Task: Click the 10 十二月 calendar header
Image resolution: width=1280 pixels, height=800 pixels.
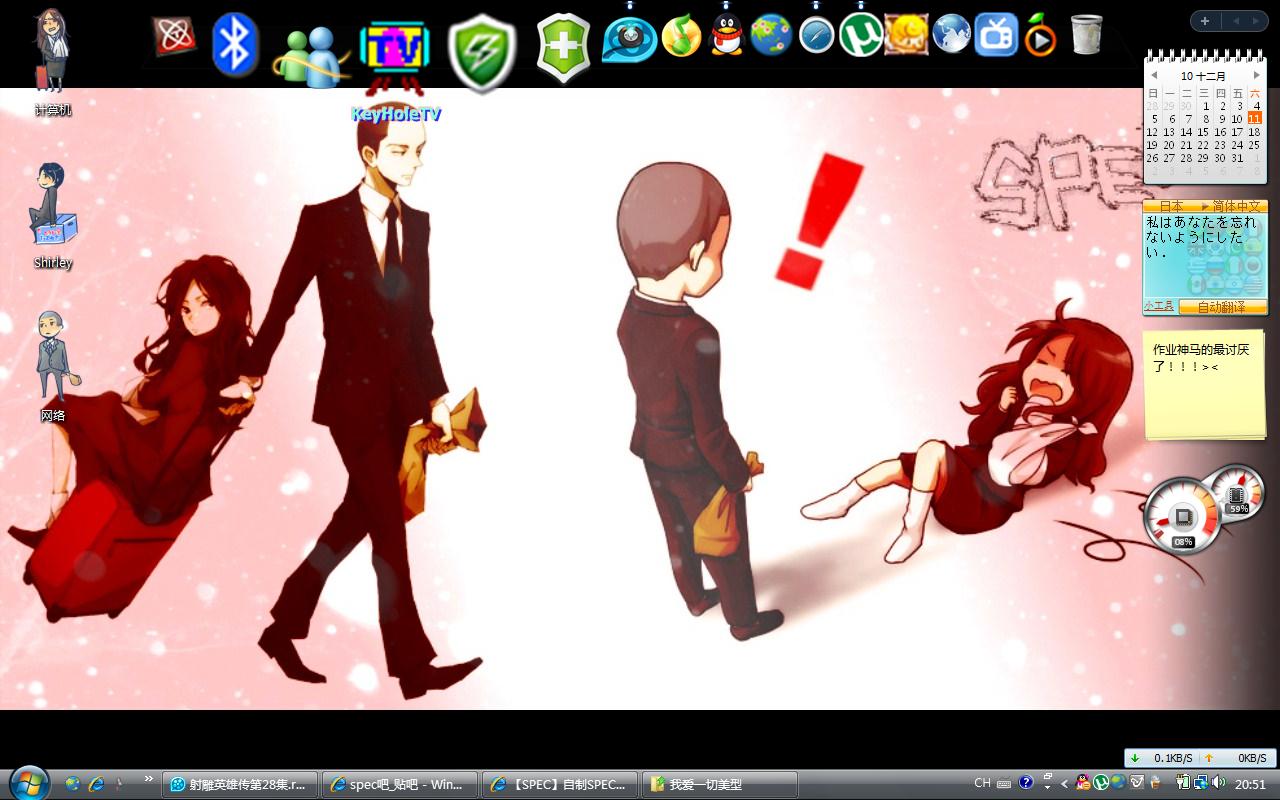Action: point(1203,76)
